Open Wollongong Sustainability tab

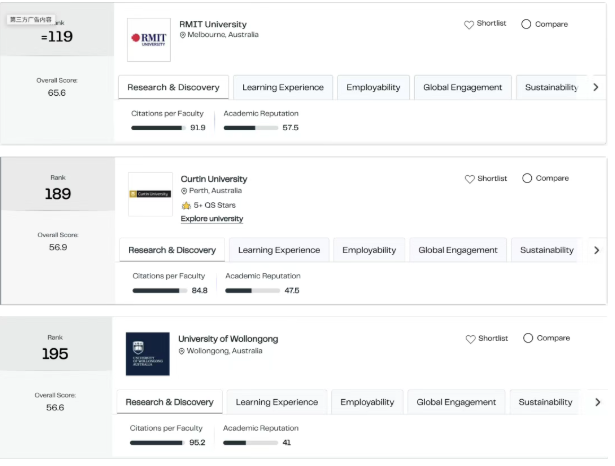coord(545,402)
